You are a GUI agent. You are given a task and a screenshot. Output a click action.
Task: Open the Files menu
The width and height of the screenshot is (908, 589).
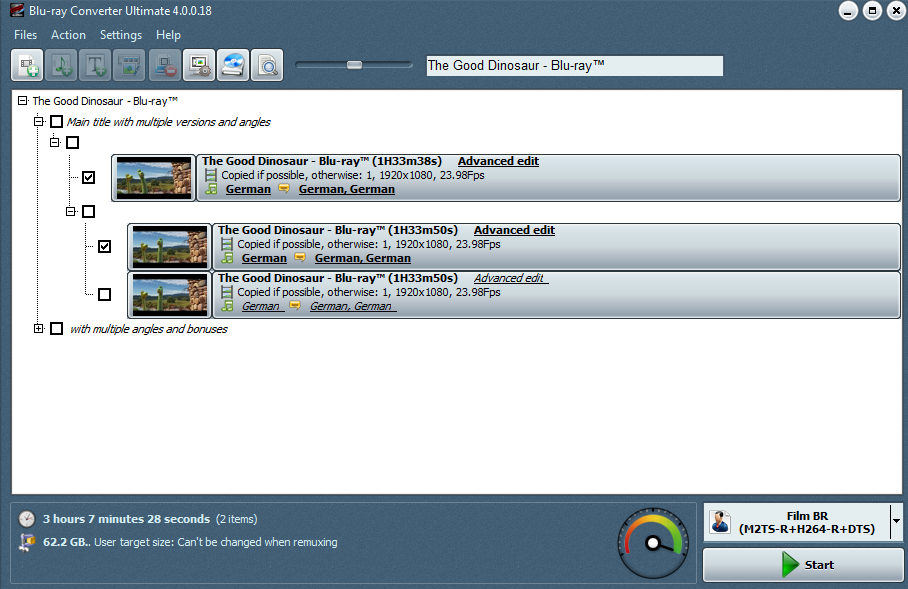pyautogui.click(x=25, y=35)
